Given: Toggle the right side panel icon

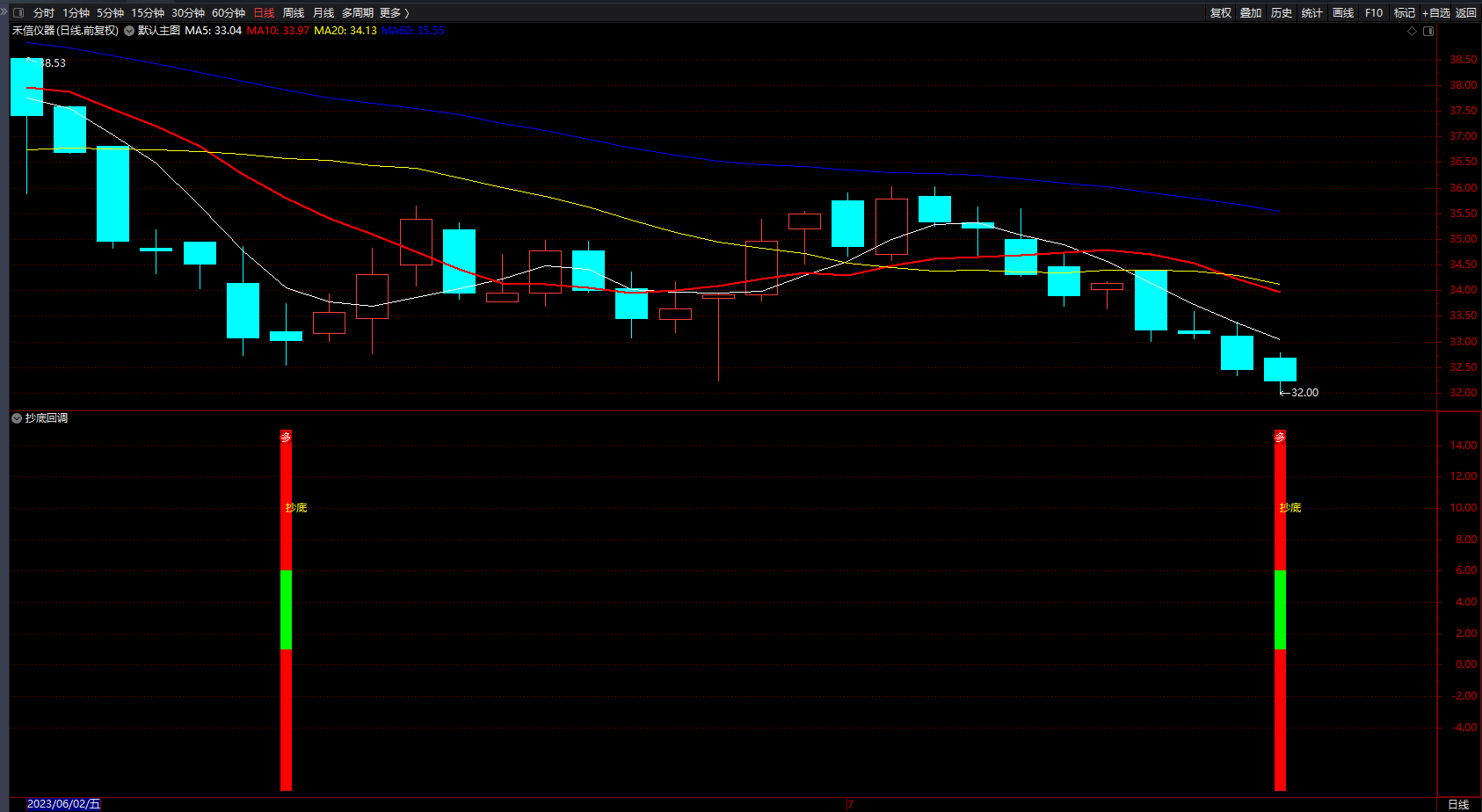Looking at the screenshot, I should (1428, 31).
